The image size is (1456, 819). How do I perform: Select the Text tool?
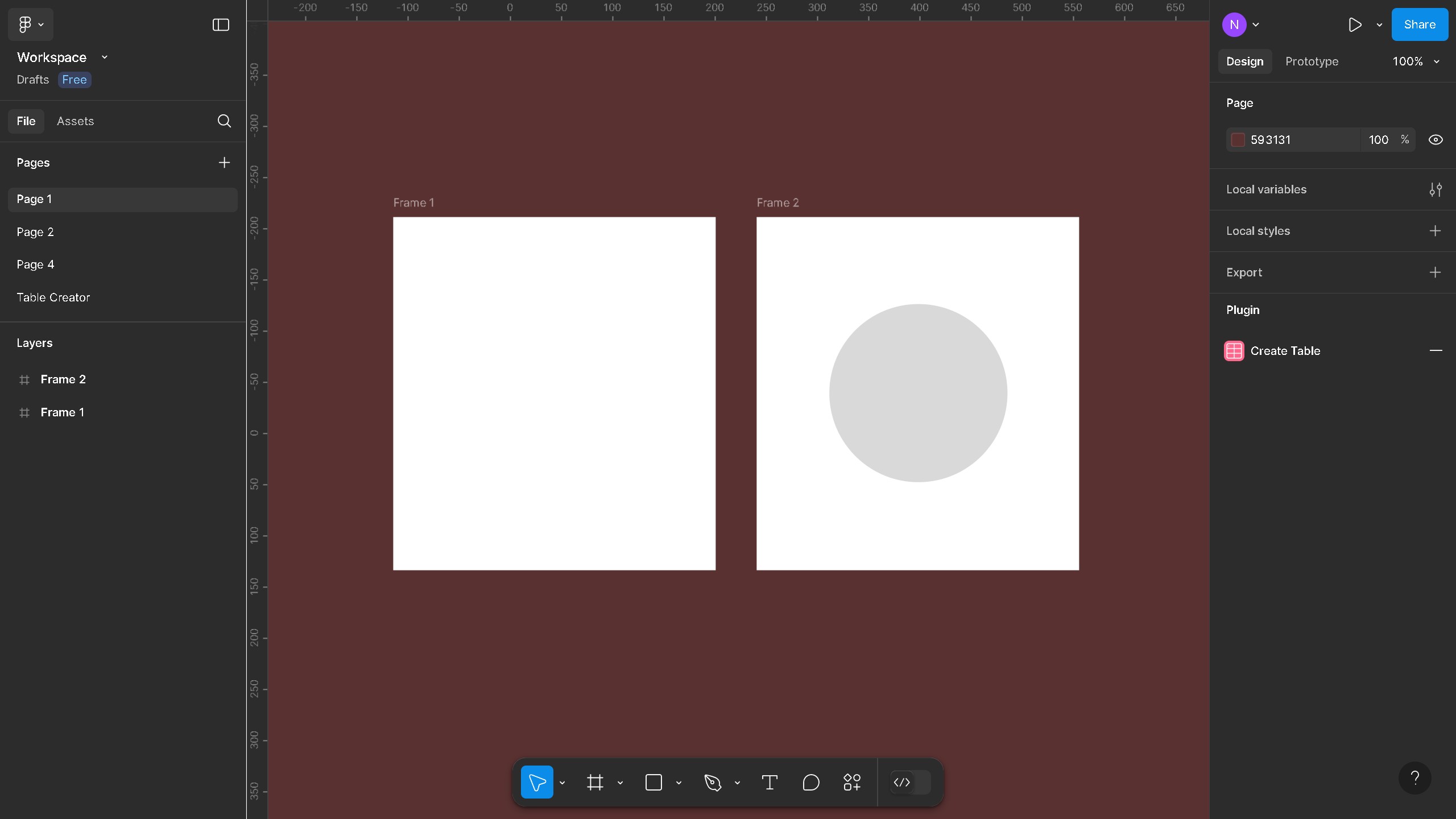click(x=769, y=782)
